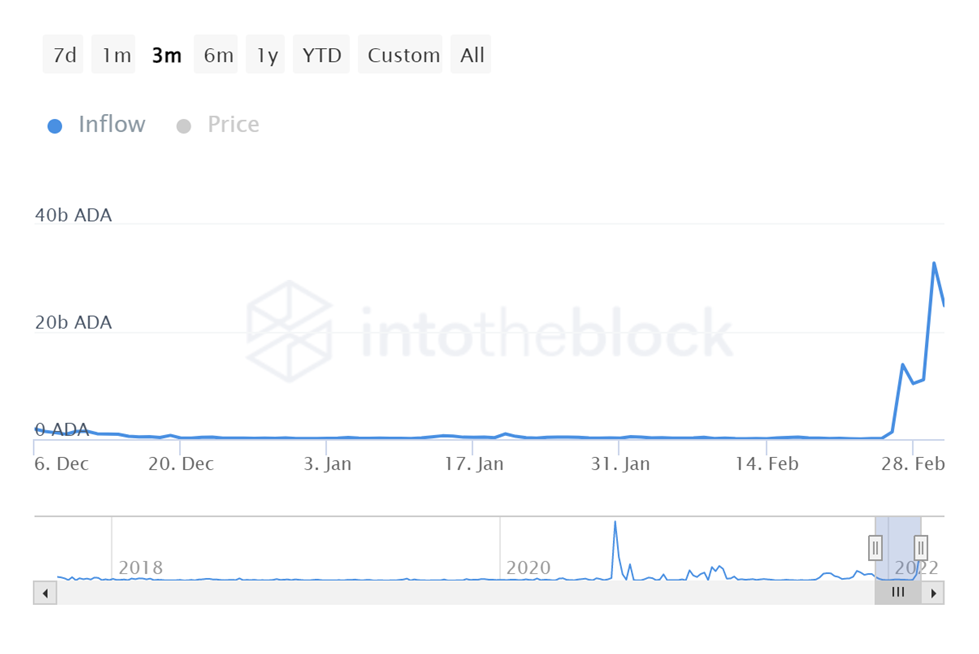Click the navigator scroll right arrow
This screenshot has width=979, height=654.
[933, 593]
